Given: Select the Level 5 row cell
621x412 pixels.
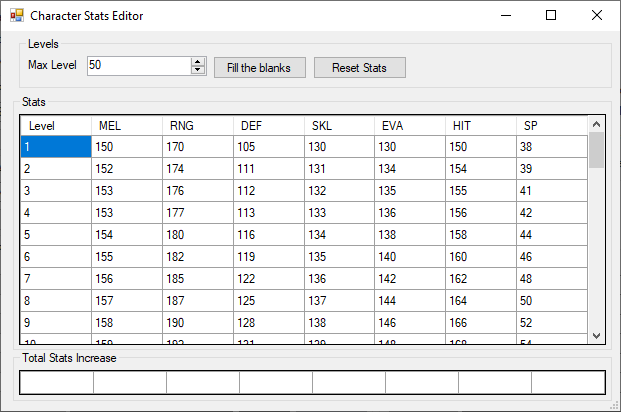Looking at the screenshot, I should pos(56,235).
